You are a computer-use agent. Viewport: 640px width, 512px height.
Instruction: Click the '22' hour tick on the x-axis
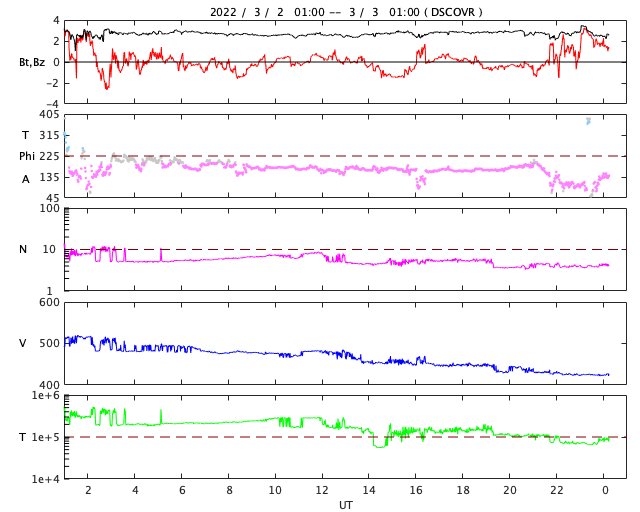[556, 490]
